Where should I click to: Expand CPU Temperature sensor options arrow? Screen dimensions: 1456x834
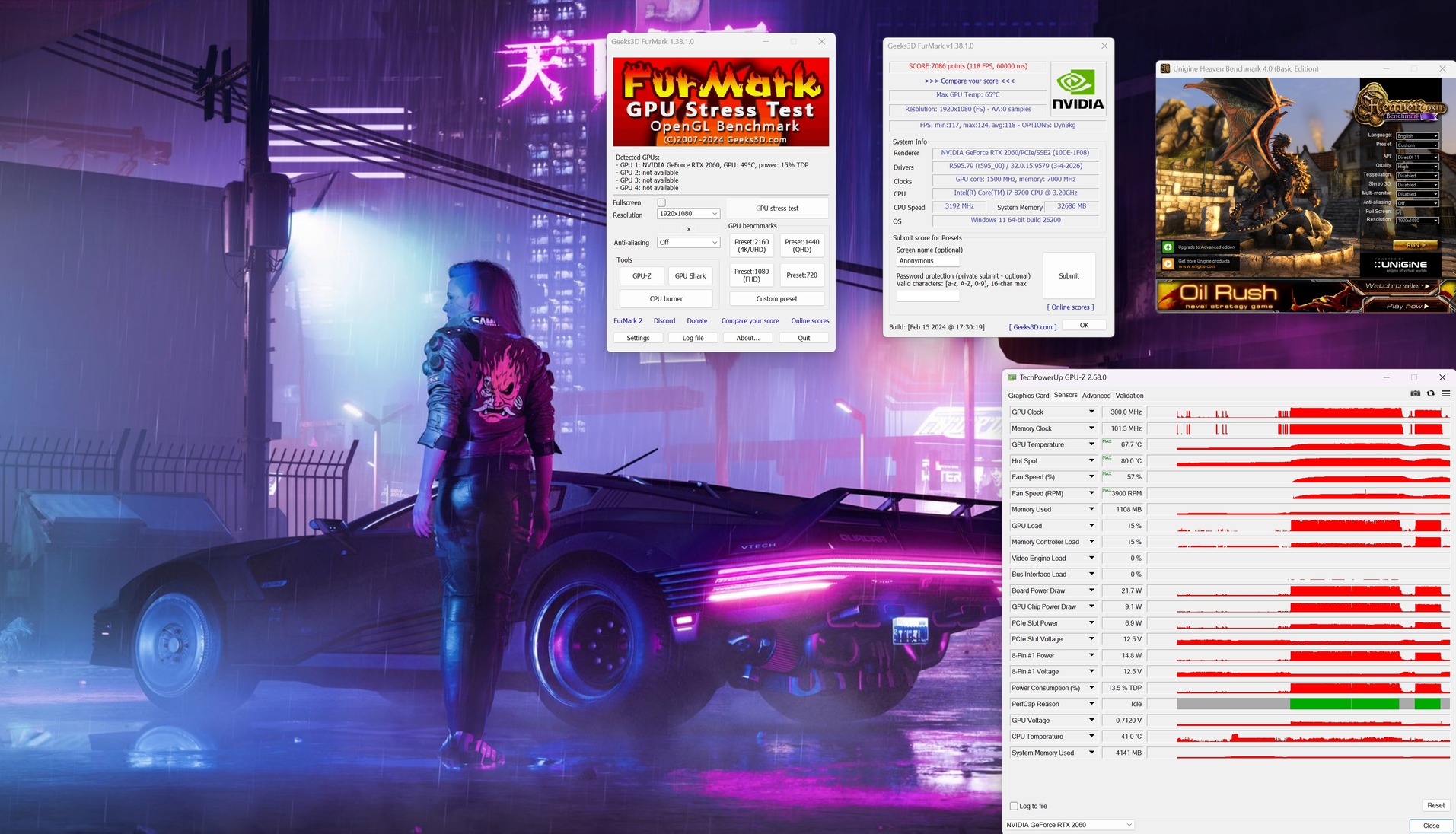point(1091,737)
